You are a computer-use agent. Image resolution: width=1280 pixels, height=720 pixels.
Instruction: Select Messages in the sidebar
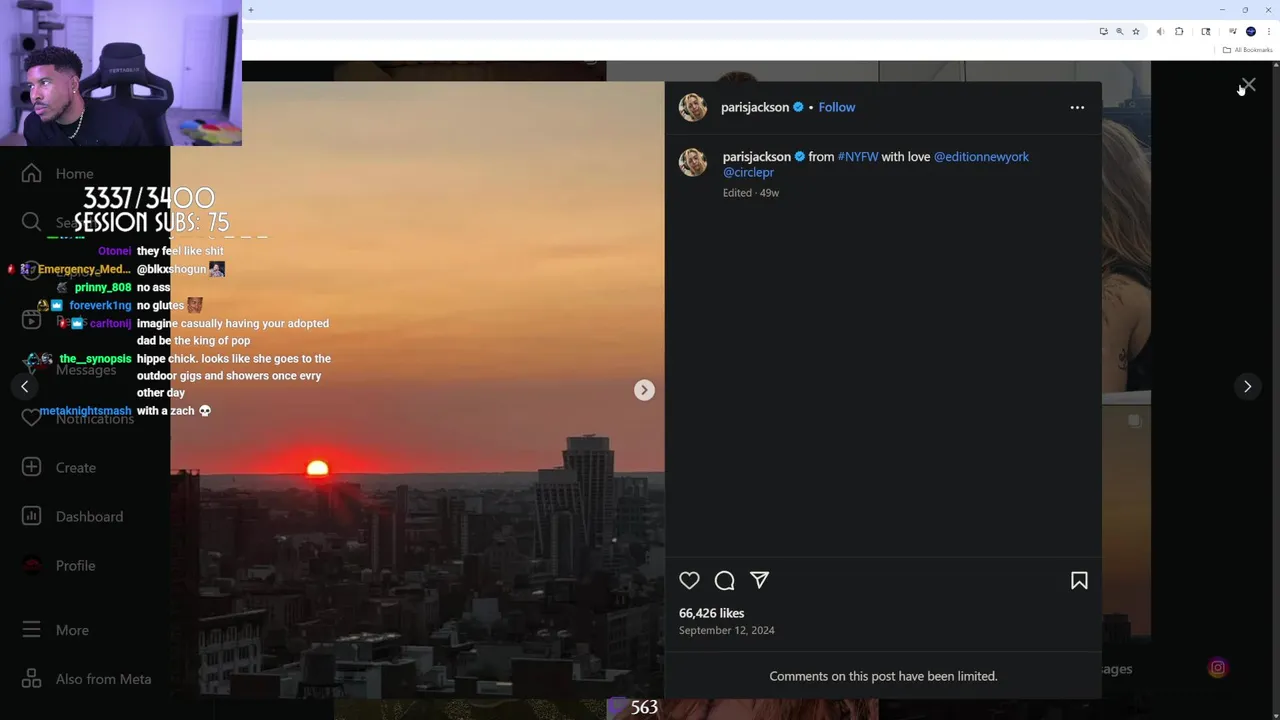[86, 370]
